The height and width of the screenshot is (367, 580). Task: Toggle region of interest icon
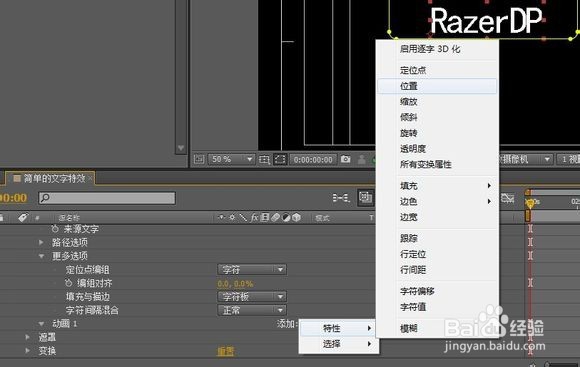point(264,159)
